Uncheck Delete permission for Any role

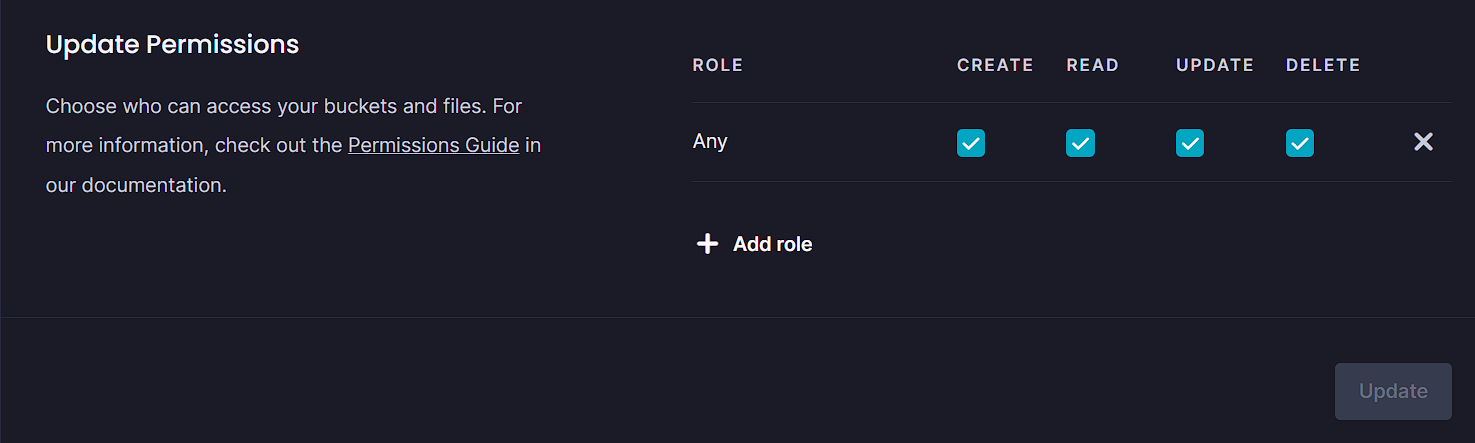click(x=1300, y=143)
